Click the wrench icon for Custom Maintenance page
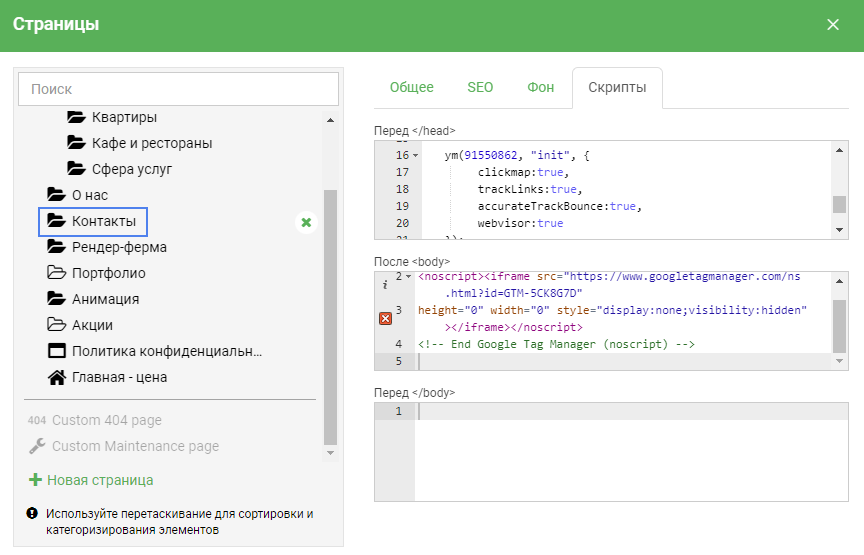Viewport: 864px width, 555px height. (37, 446)
